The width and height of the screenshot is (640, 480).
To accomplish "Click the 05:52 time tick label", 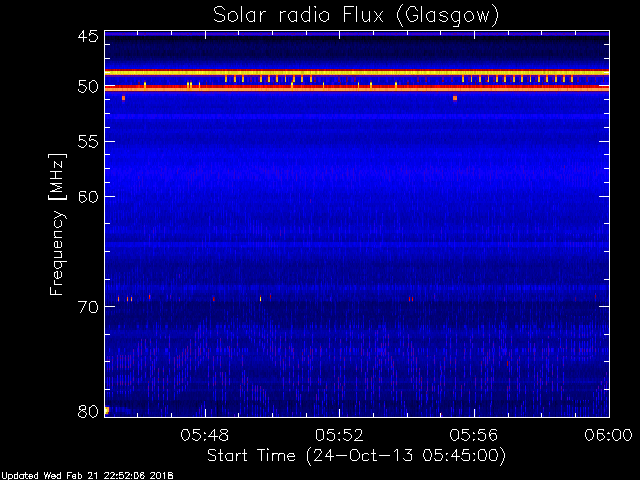I will (339, 435).
